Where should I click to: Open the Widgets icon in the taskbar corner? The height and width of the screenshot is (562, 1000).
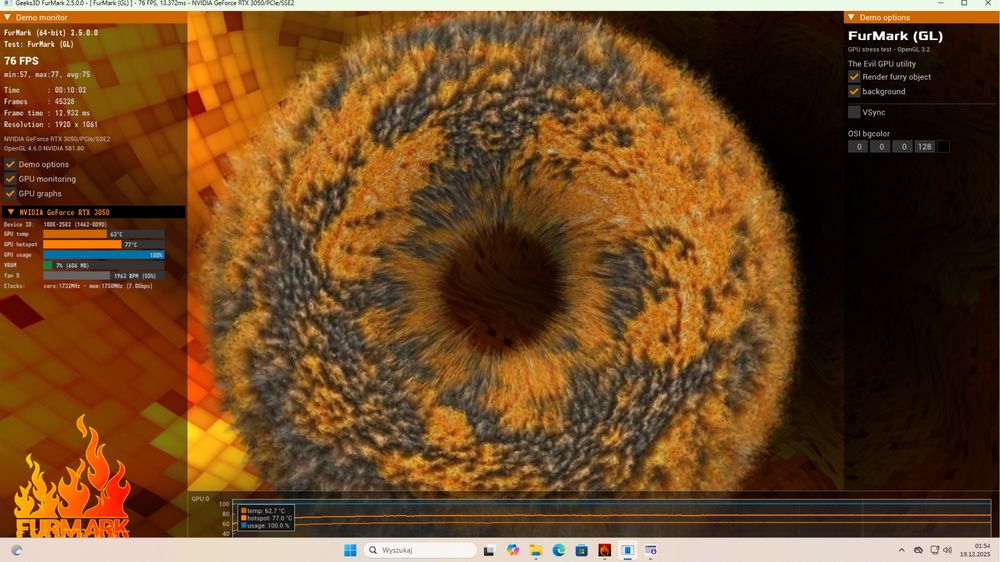(17, 550)
